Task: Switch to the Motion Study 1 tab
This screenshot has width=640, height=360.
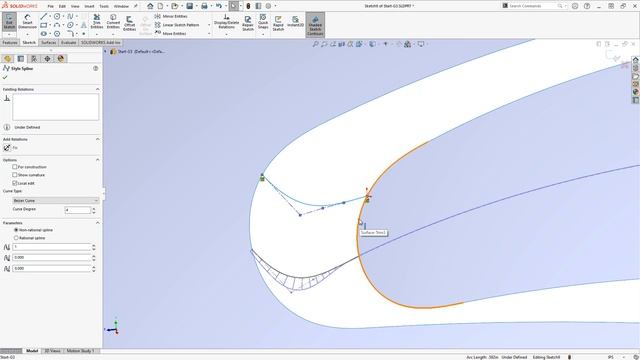Action: pyautogui.click(x=80, y=351)
